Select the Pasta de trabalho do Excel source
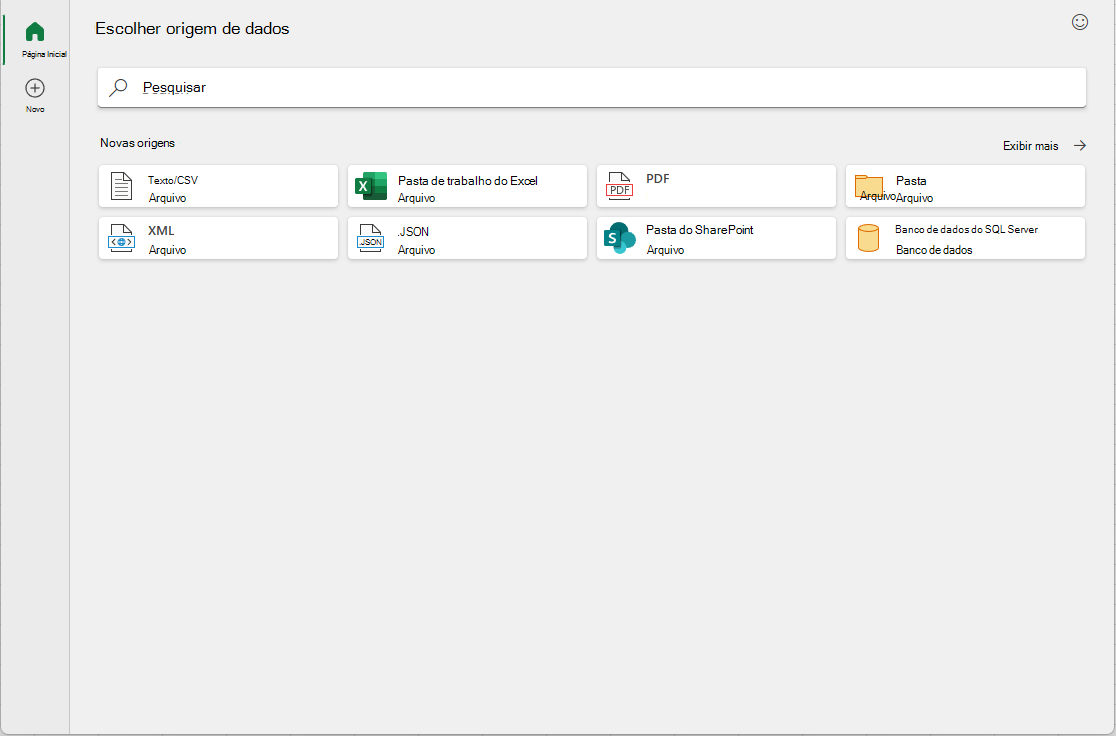 (468, 186)
